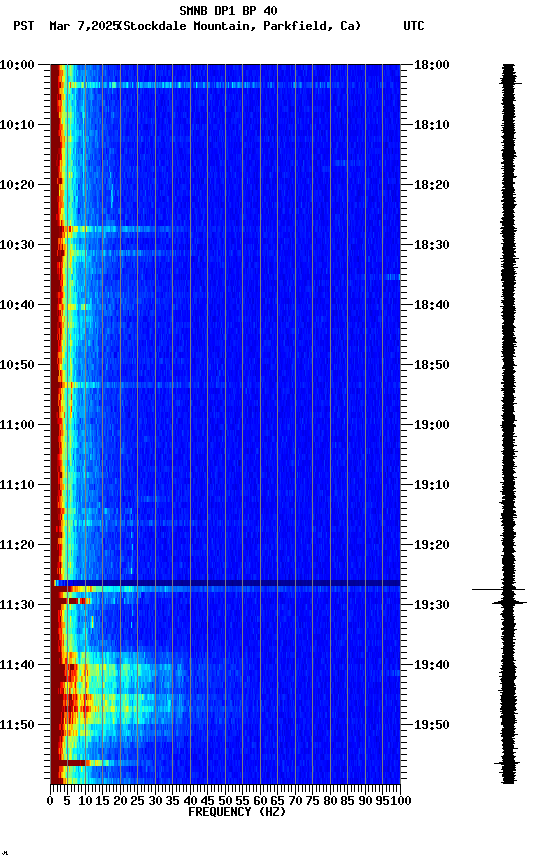Click the red low-frequency burst near 11:57
The image size is (552, 864).
coord(73,763)
